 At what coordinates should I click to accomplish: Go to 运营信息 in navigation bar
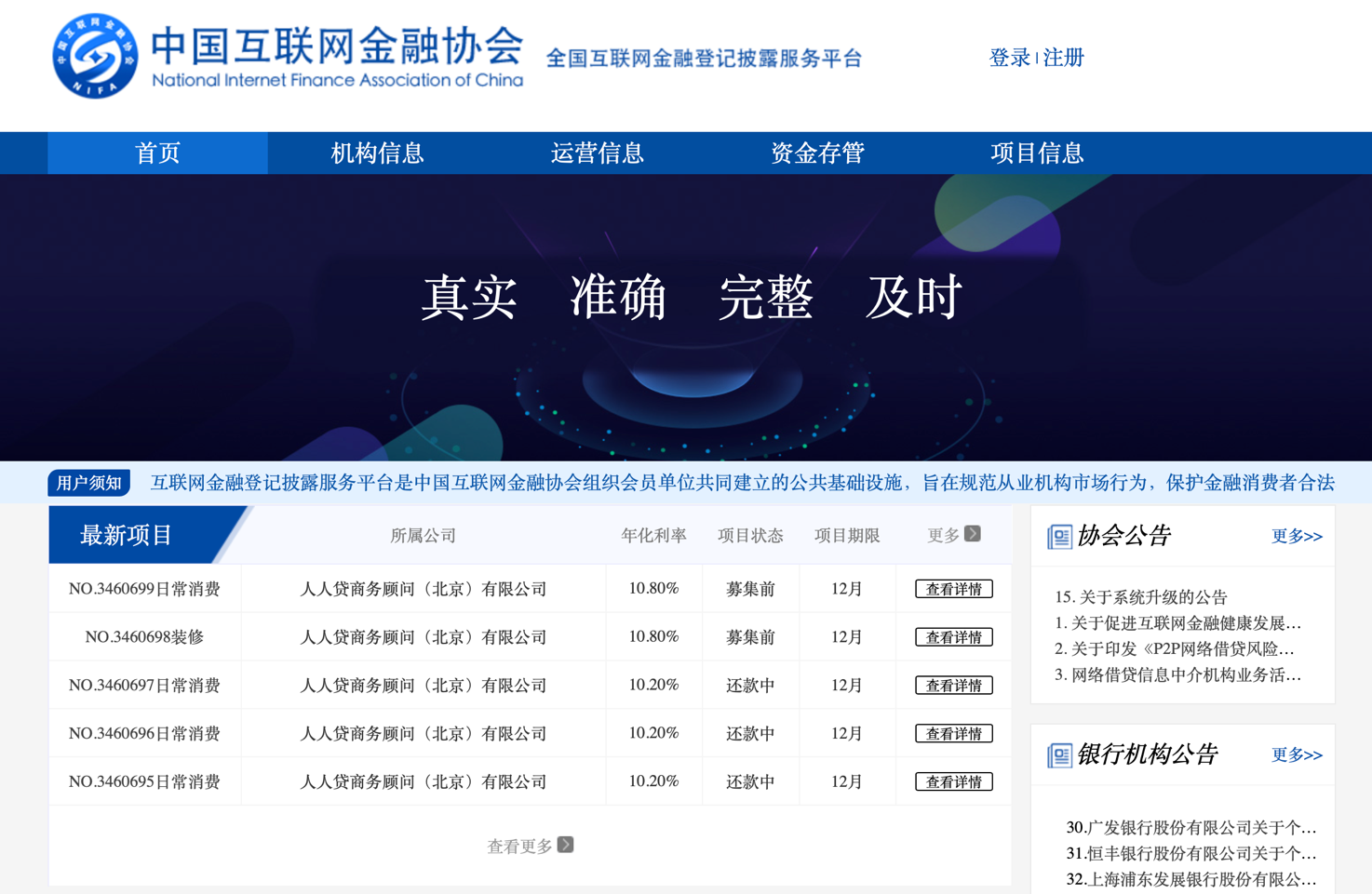coord(597,153)
